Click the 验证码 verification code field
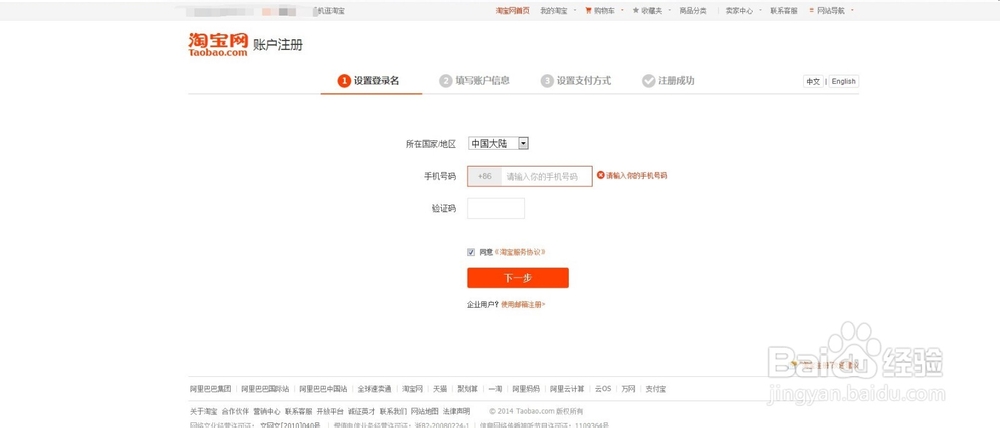Viewport: 1000px width, 428px height. (496, 209)
